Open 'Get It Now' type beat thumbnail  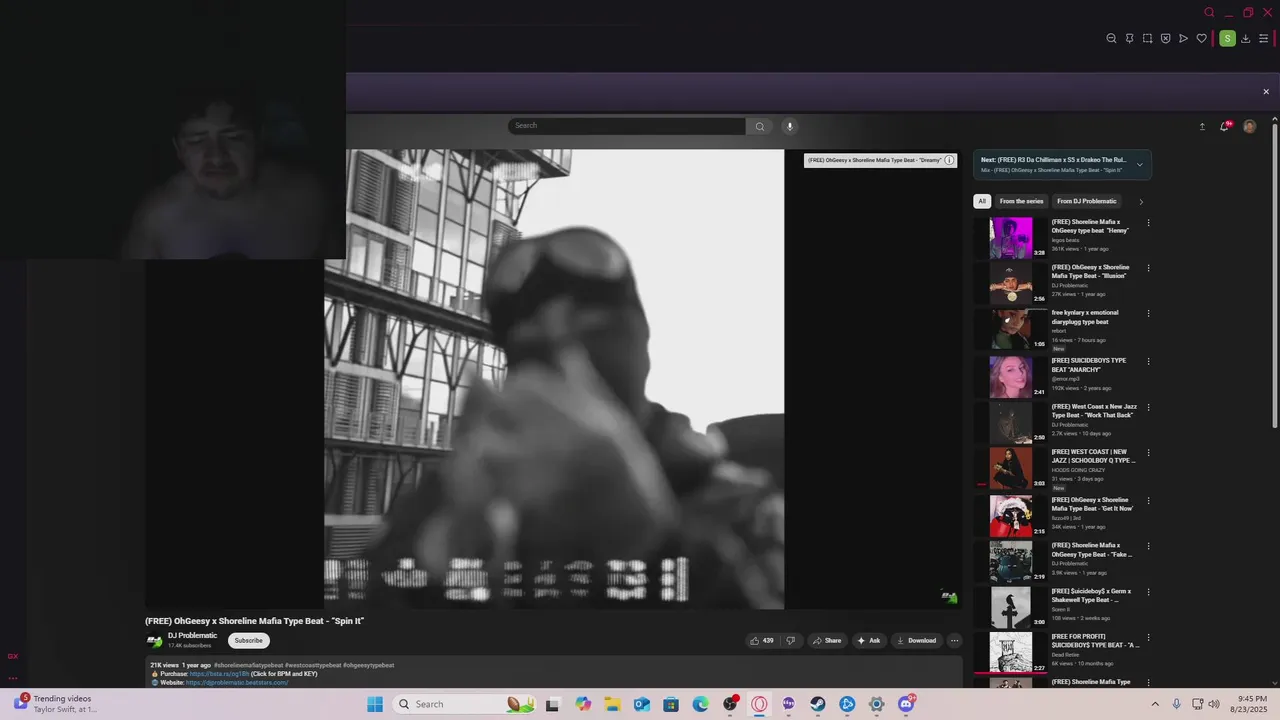1011,516
